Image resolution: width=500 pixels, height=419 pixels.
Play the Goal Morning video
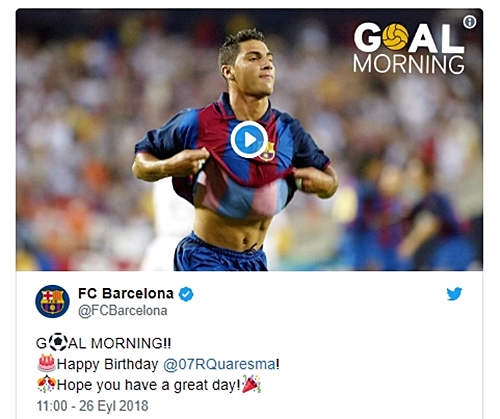click(249, 139)
